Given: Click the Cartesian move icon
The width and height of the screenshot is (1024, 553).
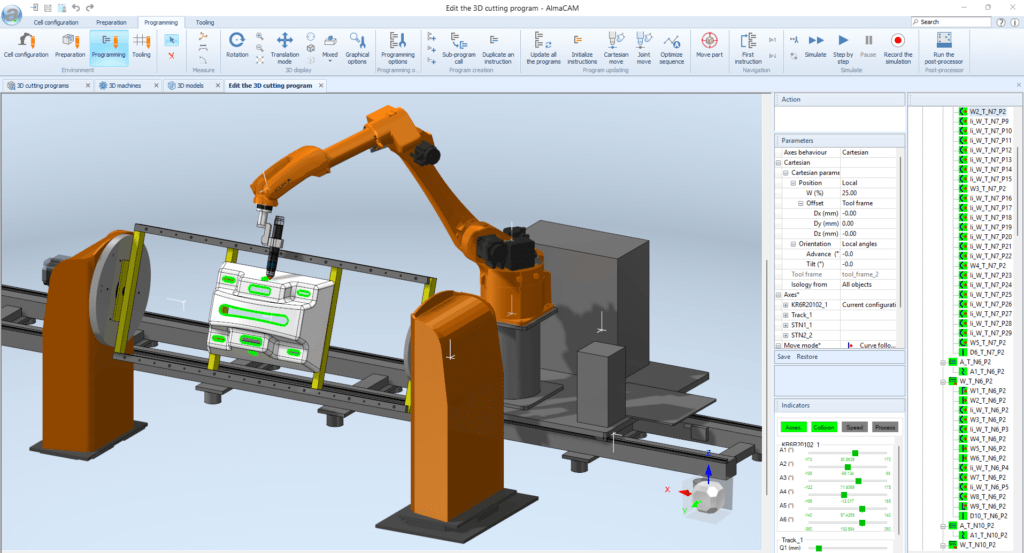Looking at the screenshot, I should tap(615, 42).
